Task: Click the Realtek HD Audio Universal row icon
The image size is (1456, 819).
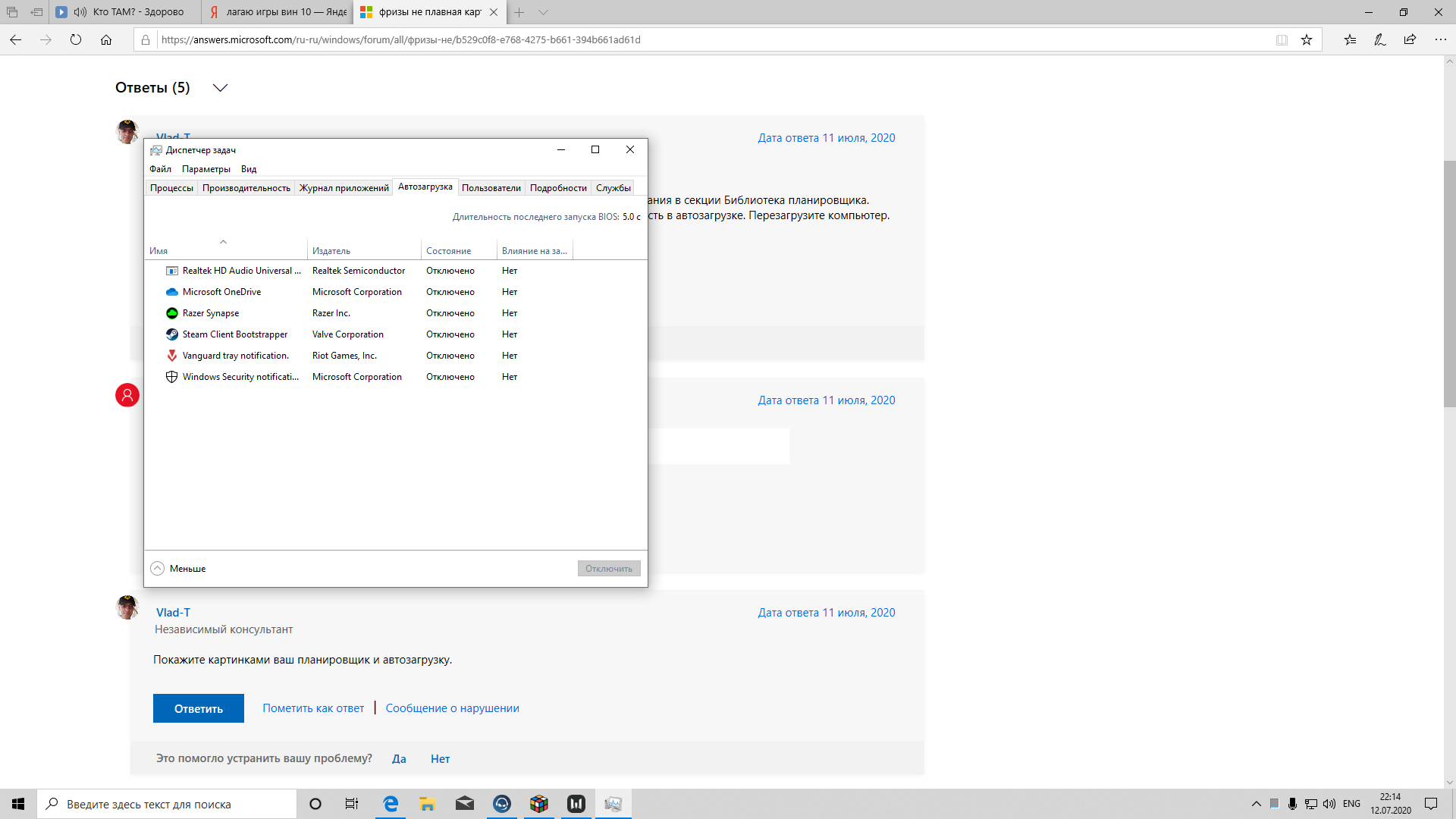Action: click(x=172, y=271)
